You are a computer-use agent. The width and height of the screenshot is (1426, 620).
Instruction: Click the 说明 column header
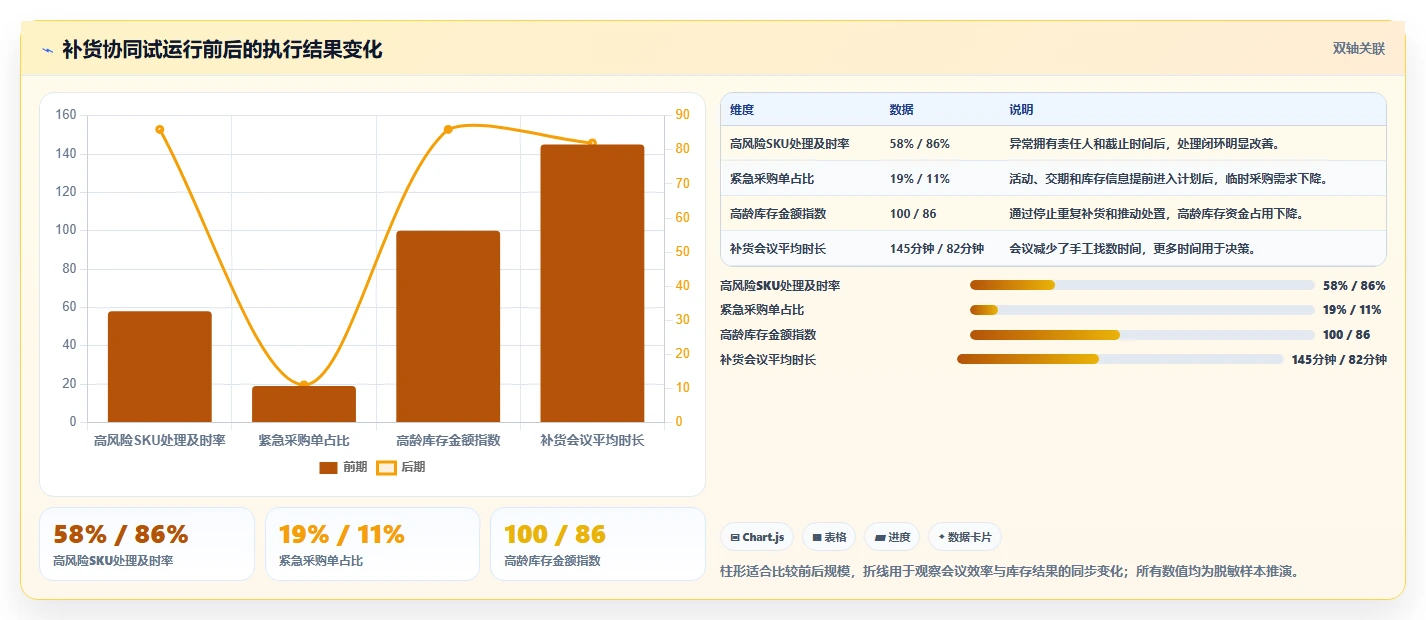pyautogui.click(x=1021, y=110)
